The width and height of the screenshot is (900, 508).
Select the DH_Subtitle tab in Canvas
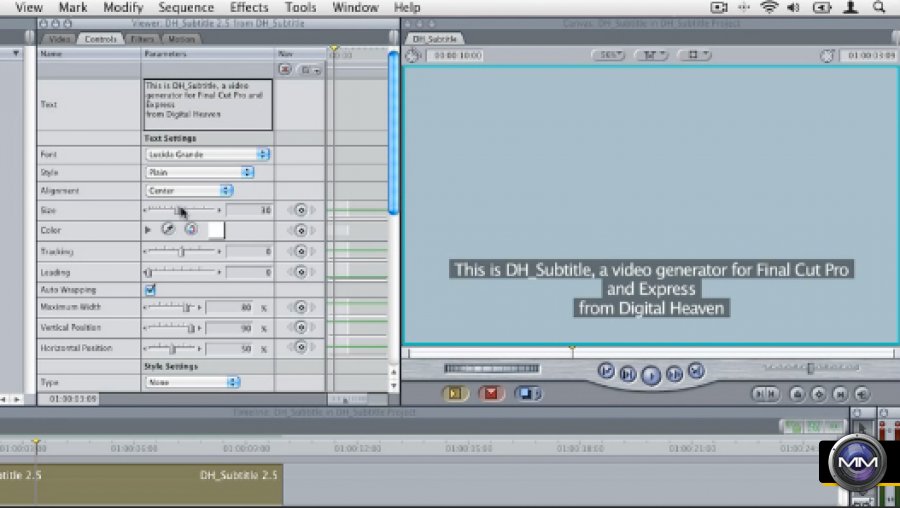[x=435, y=39]
